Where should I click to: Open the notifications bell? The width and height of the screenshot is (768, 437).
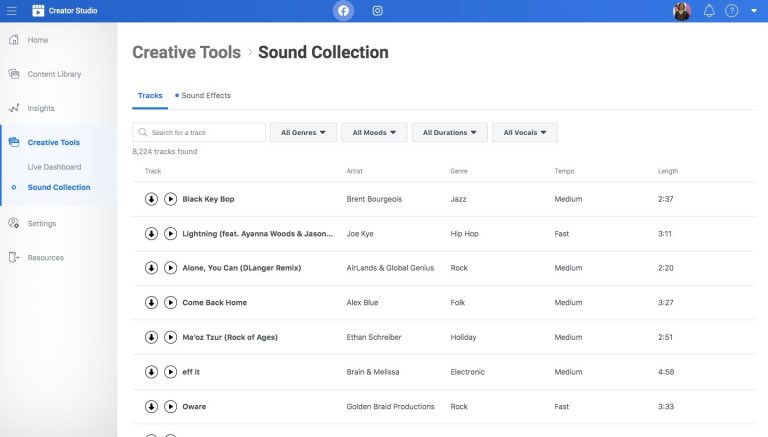[x=709, y=11]
